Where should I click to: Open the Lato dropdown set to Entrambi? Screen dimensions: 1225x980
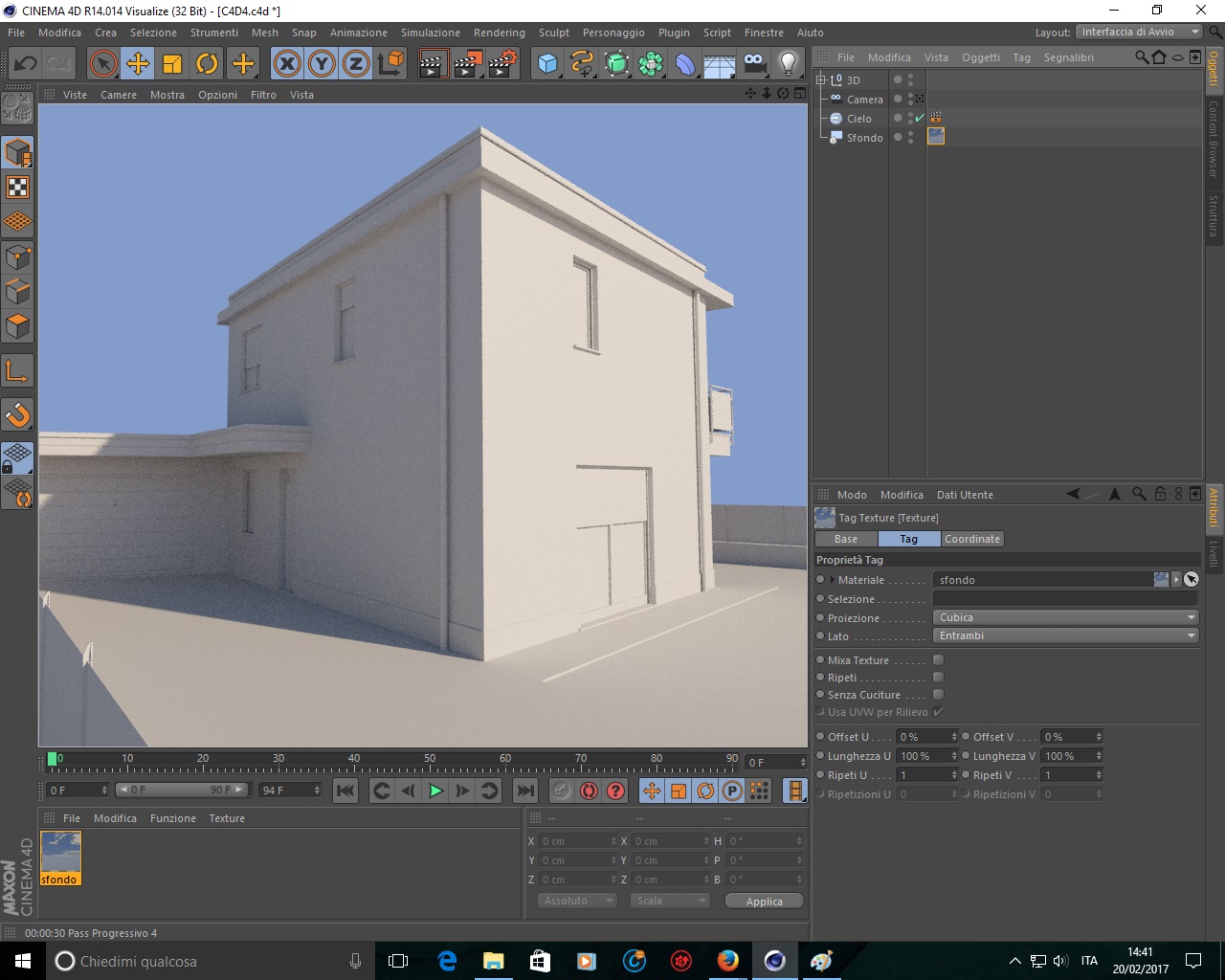1065,635
